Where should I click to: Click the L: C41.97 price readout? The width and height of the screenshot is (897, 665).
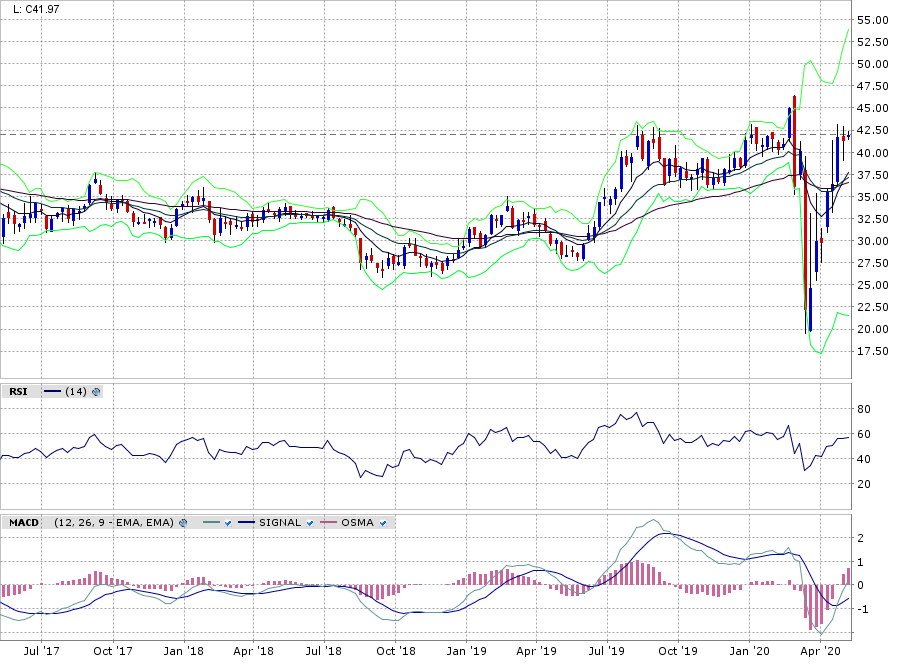pos(36,9)
